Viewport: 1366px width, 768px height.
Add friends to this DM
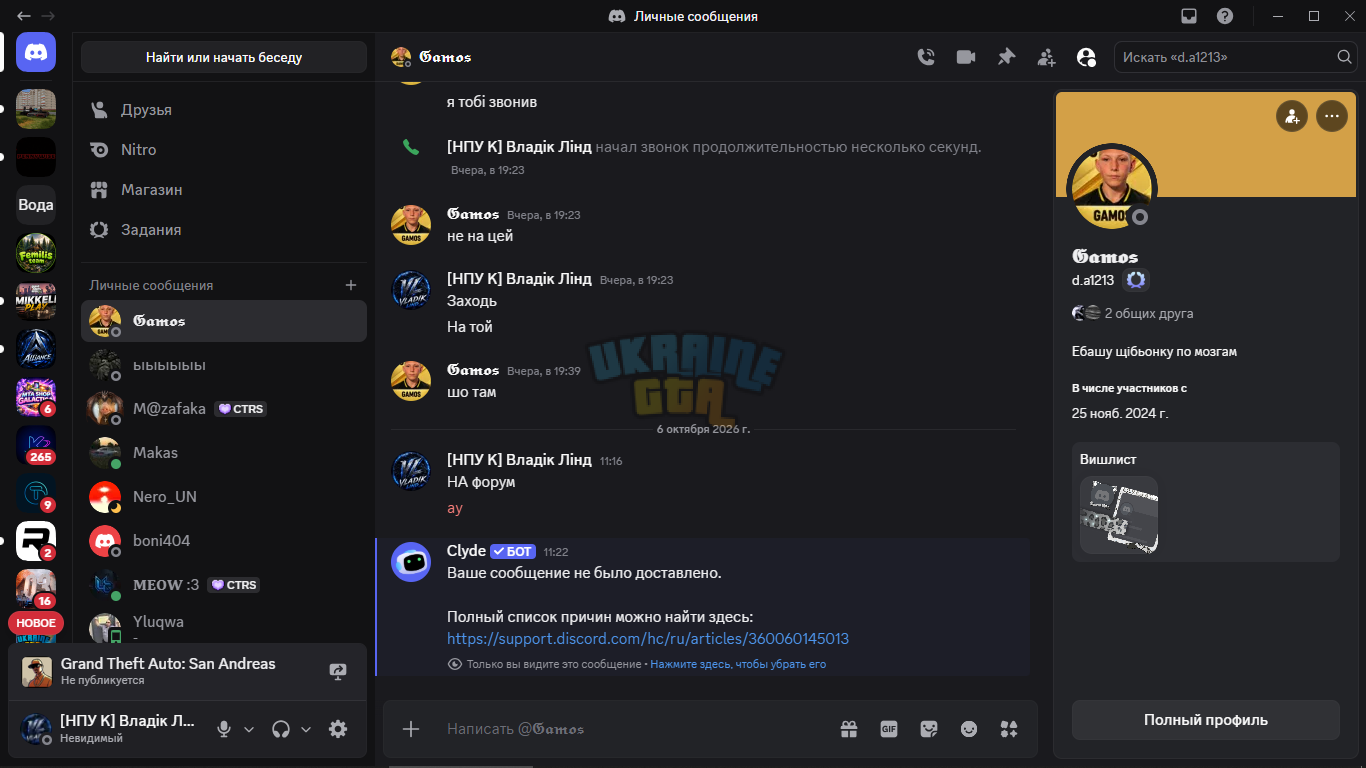[x=1046, y=57]
